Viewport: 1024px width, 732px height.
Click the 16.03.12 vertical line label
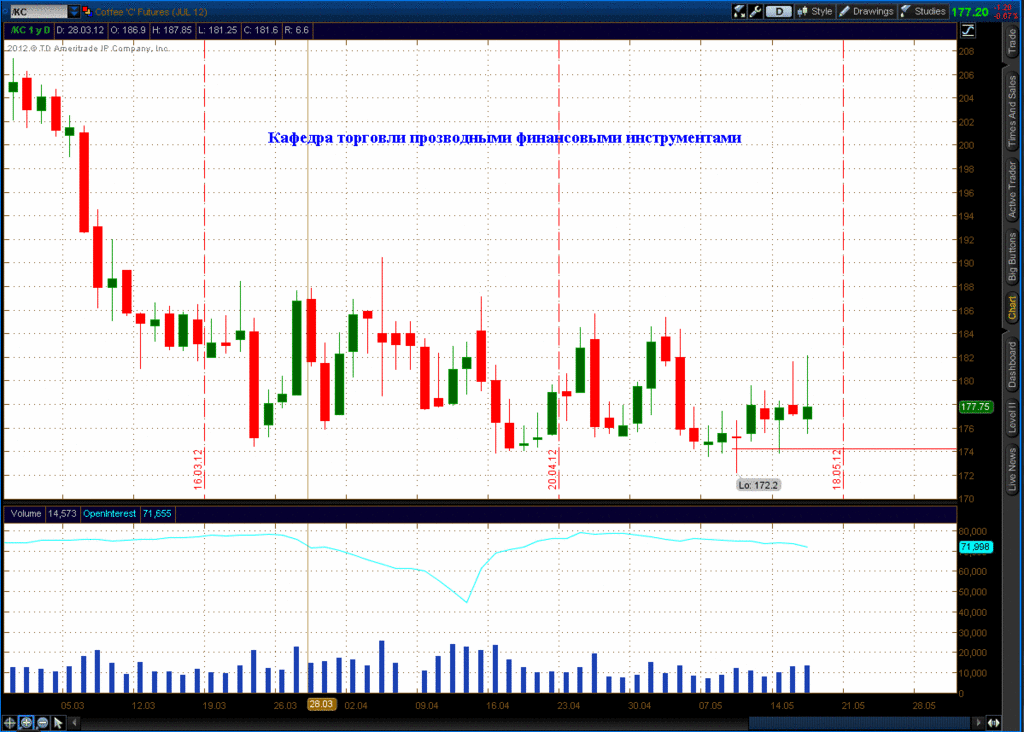[x=198, y=469]
